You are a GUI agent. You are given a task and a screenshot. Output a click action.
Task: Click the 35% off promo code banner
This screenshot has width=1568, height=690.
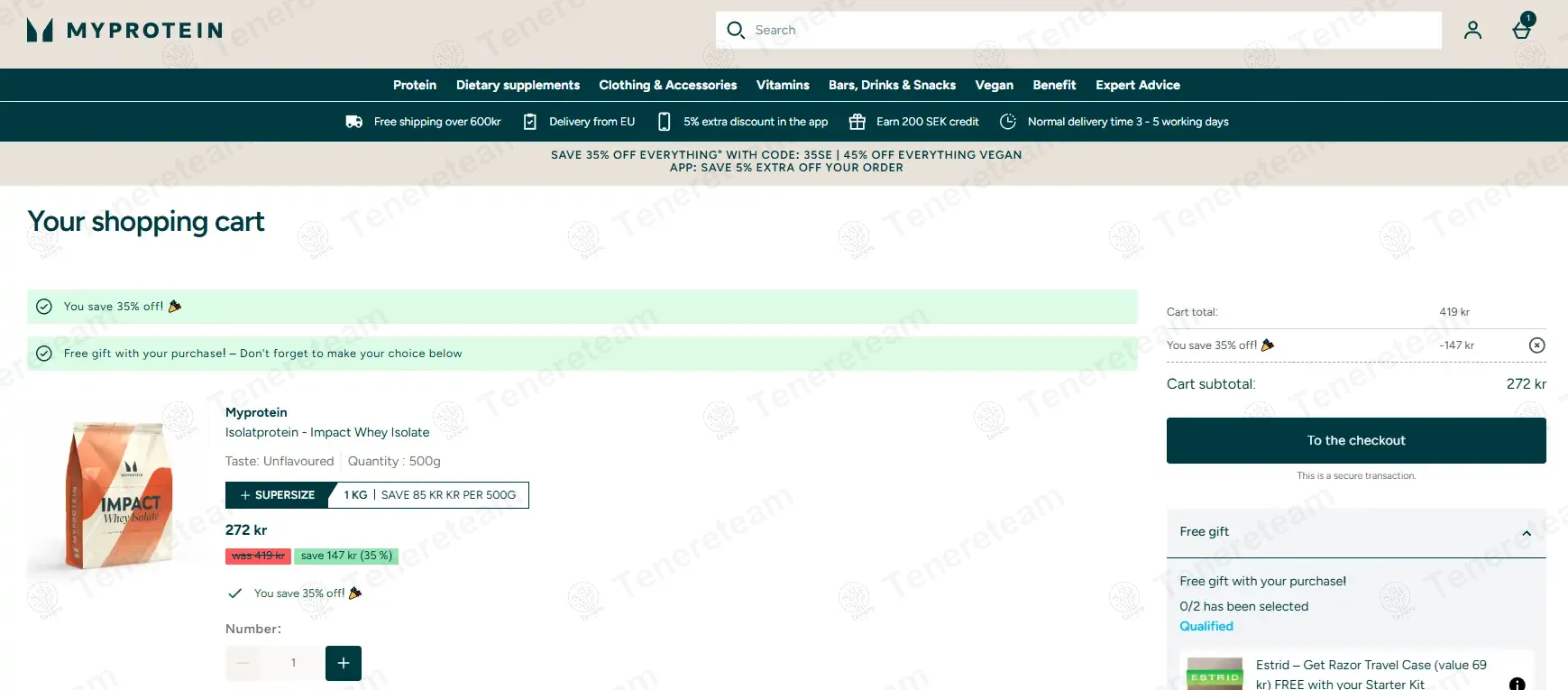786,161
